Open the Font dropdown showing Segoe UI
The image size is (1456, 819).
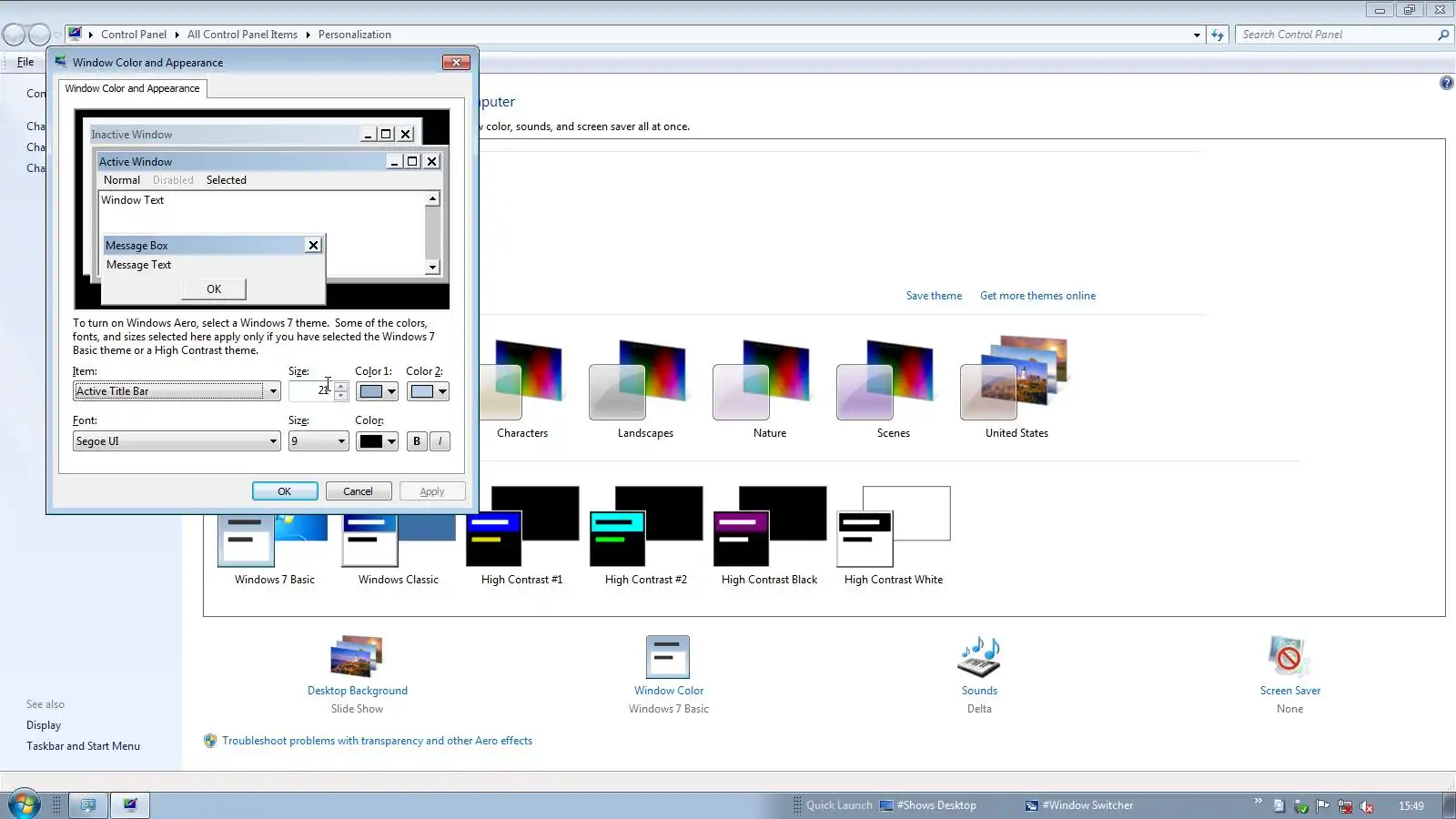point(177,441)
